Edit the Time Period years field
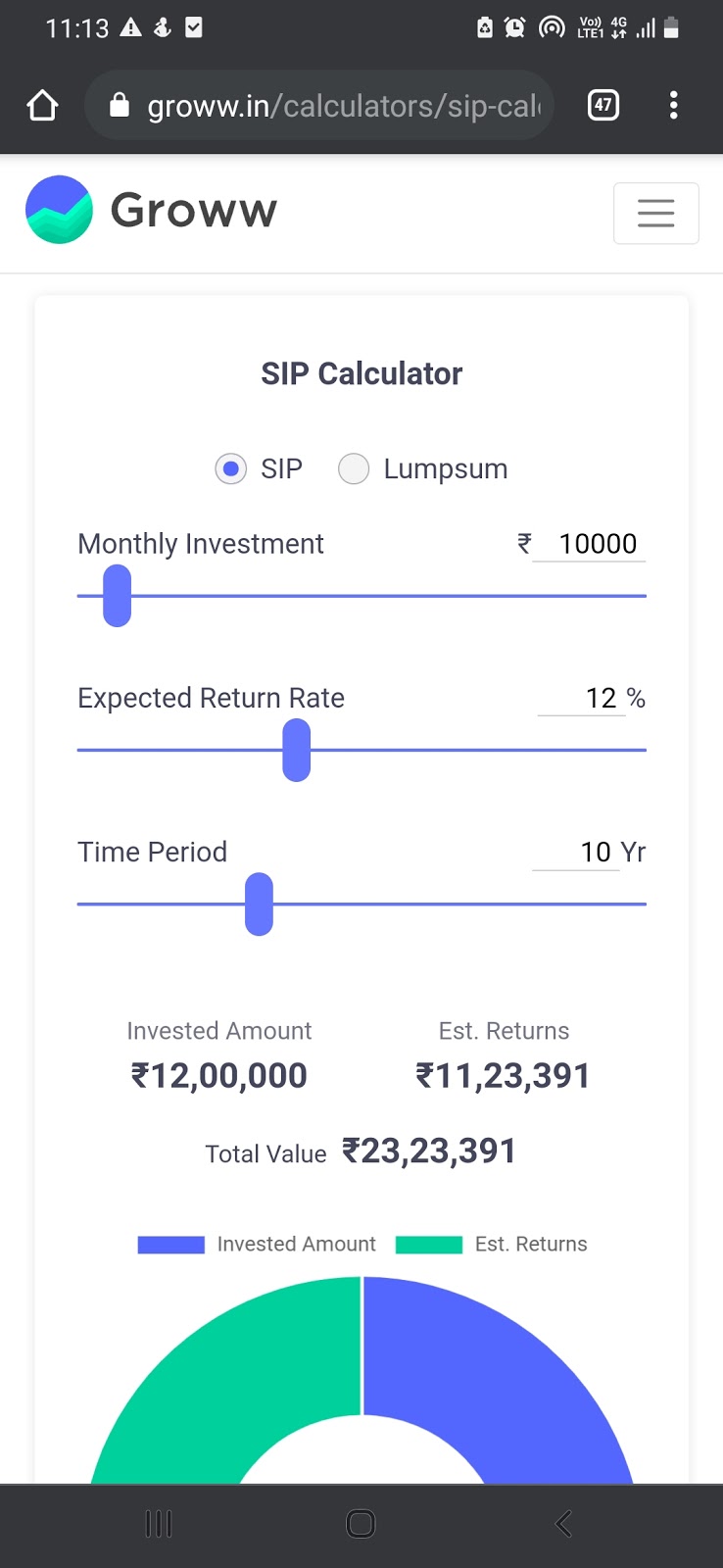This screenshot has width=723, height=1568. [577, 852]
